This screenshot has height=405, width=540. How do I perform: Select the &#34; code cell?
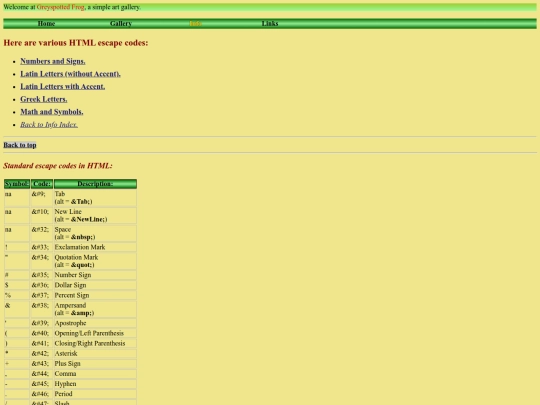(42, 261)
